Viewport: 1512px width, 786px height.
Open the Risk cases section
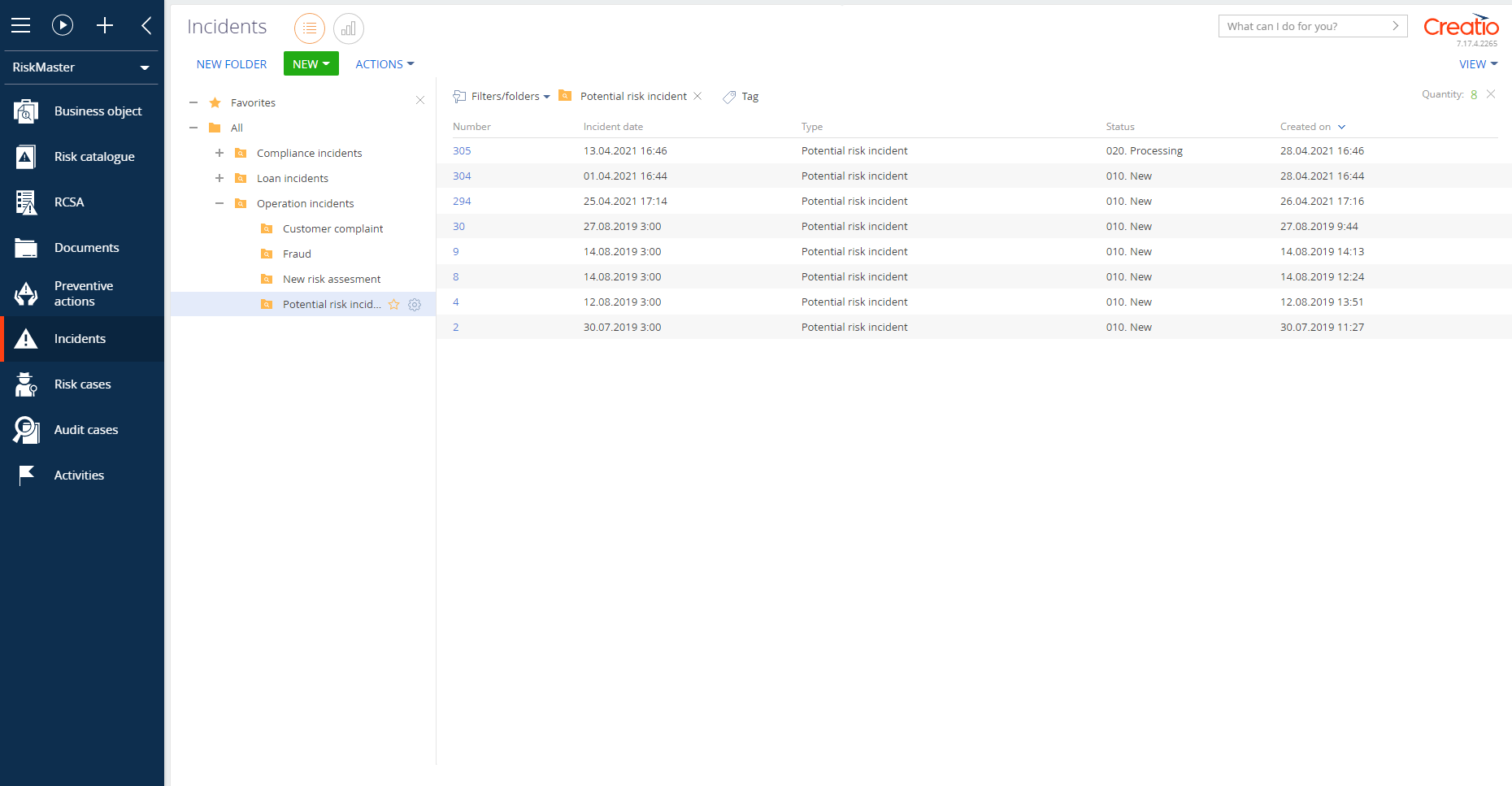[82, 384]
